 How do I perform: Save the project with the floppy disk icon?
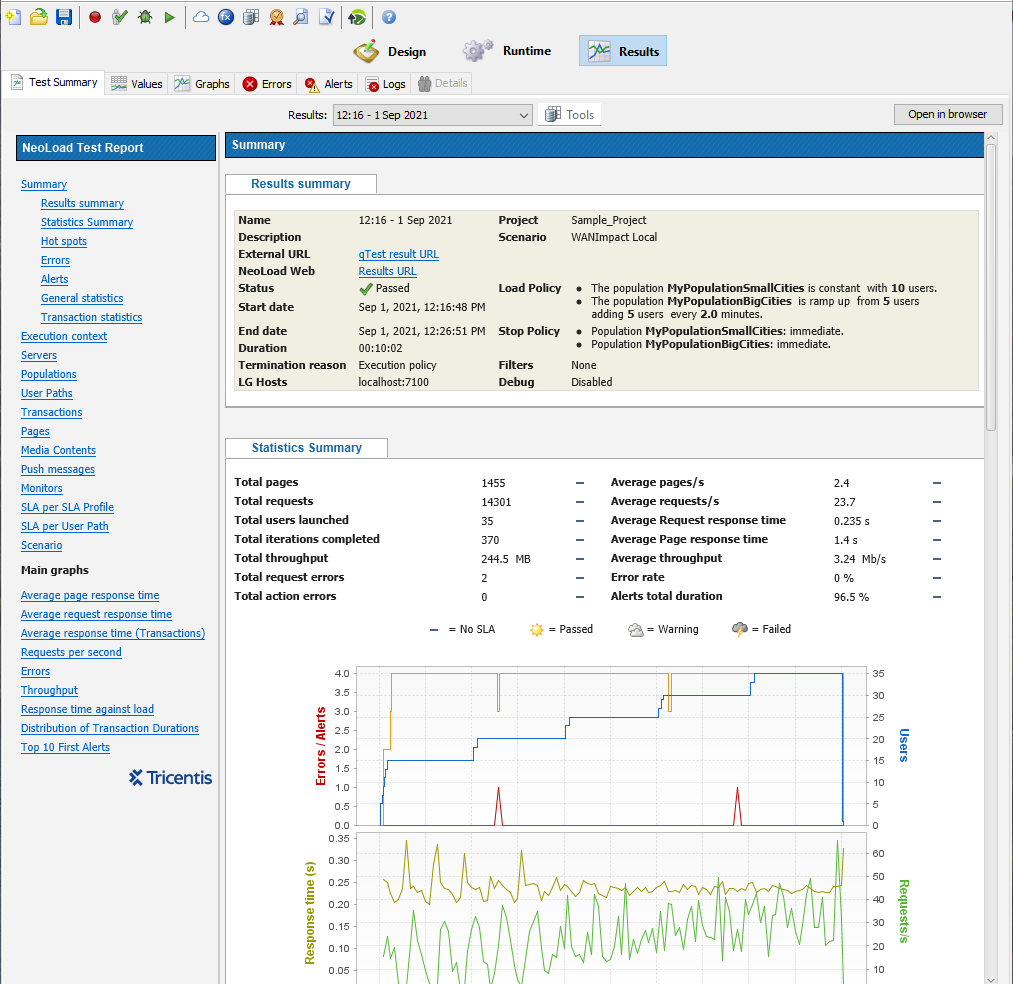pyautogui.click(x=63, y=17)
